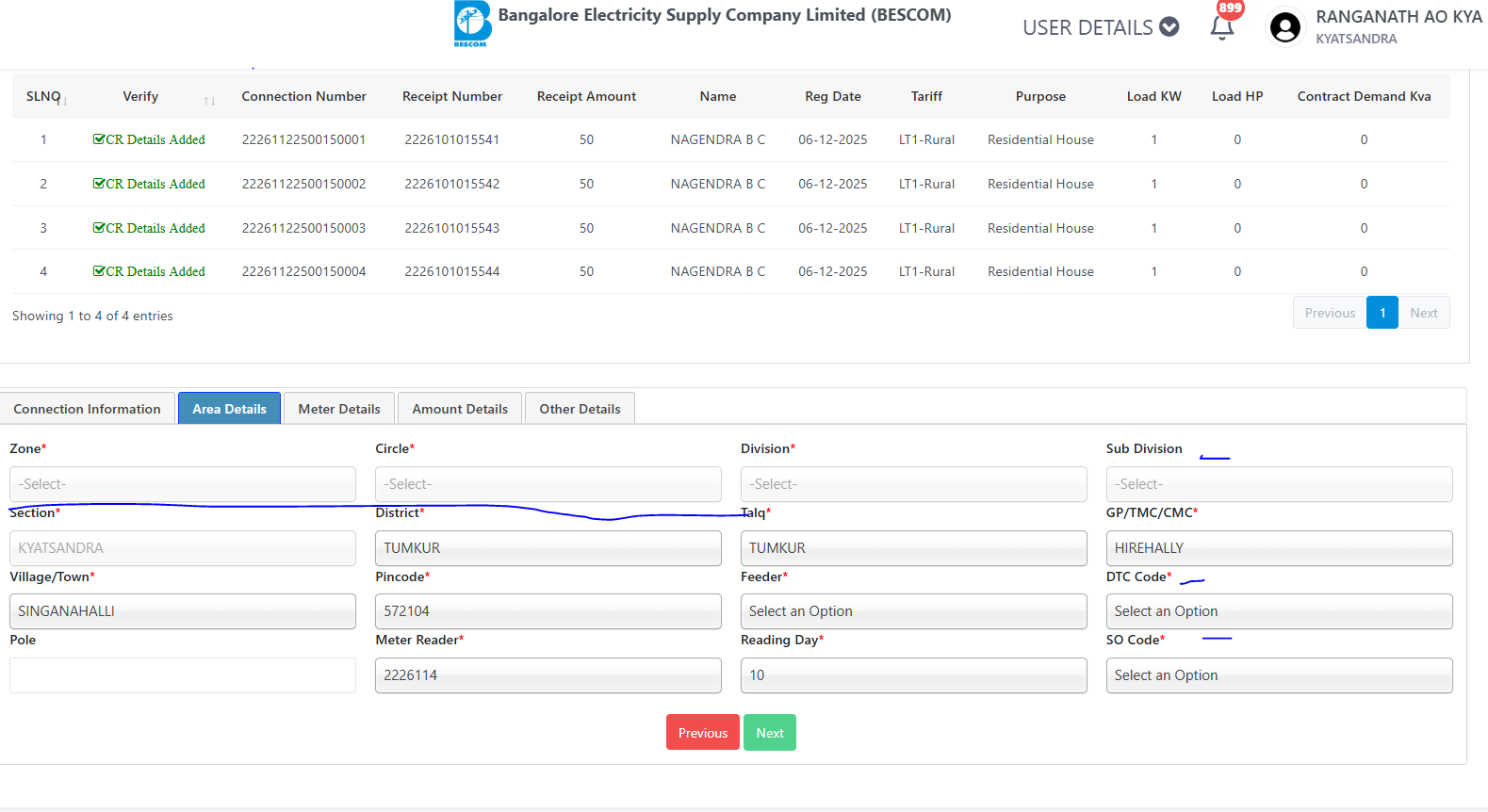This screenshot has width=1488, height=812.
Task: Click the SLNO column sort arrows
Action: point(64,100)
